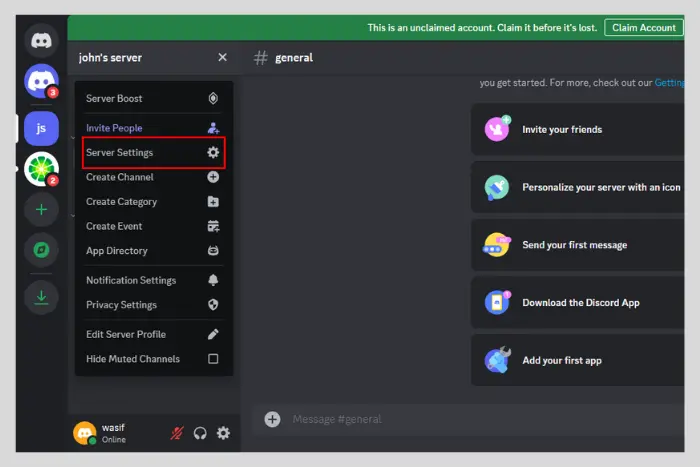The width and height of the screenshot is (700, 467).
Task: Click the Download the Discord App phone icon
Action: point(497,302)
